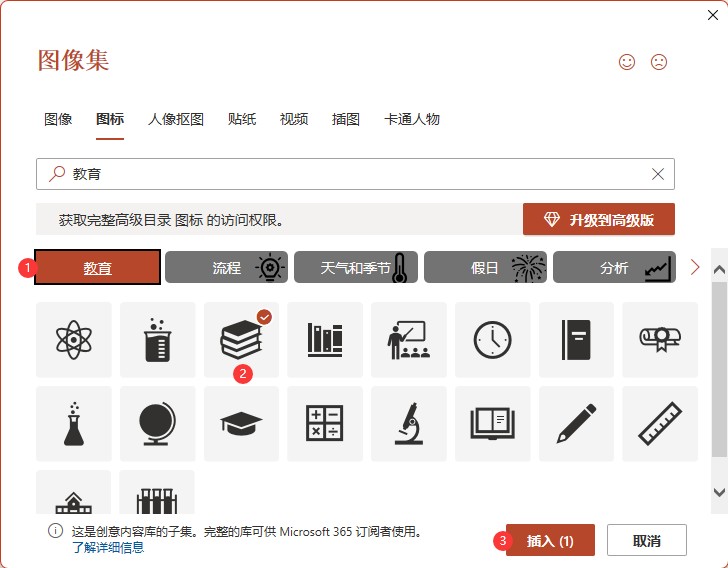The image size is (728, 568).
Task: Select the ruler icon
Action: 660,424
